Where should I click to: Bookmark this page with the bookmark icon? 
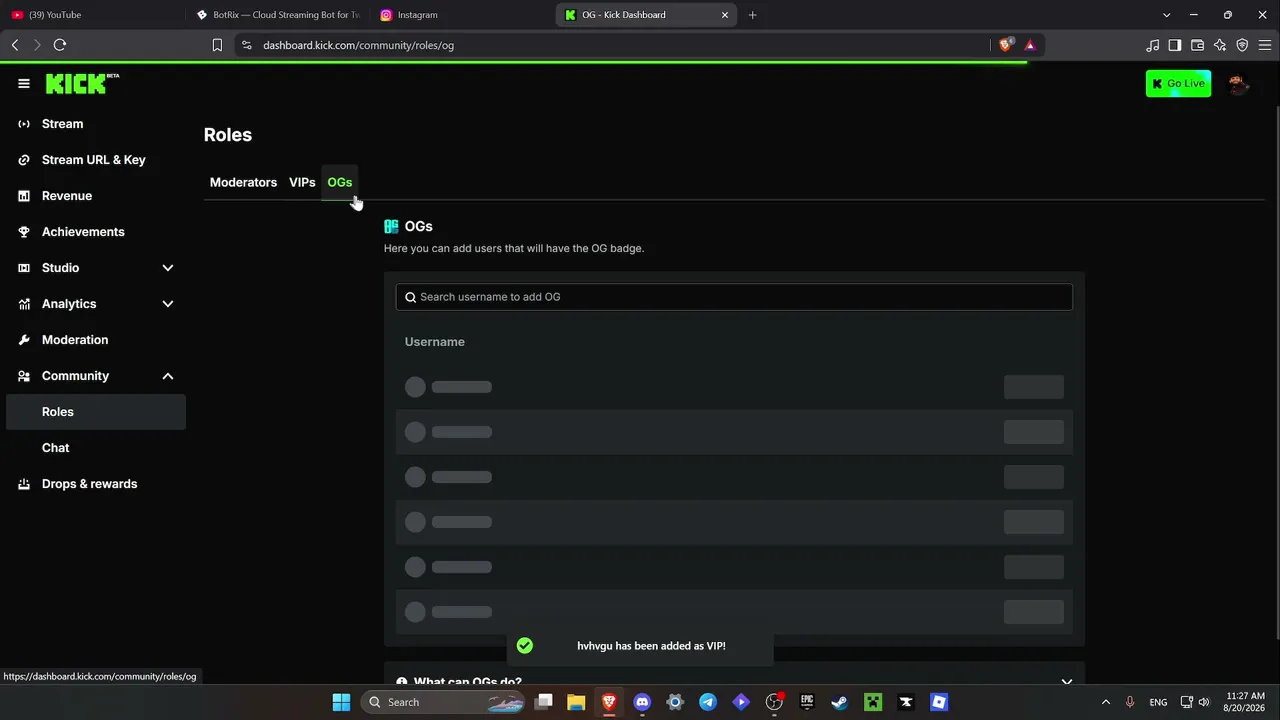pyautogui.click(x=217, y=45)
